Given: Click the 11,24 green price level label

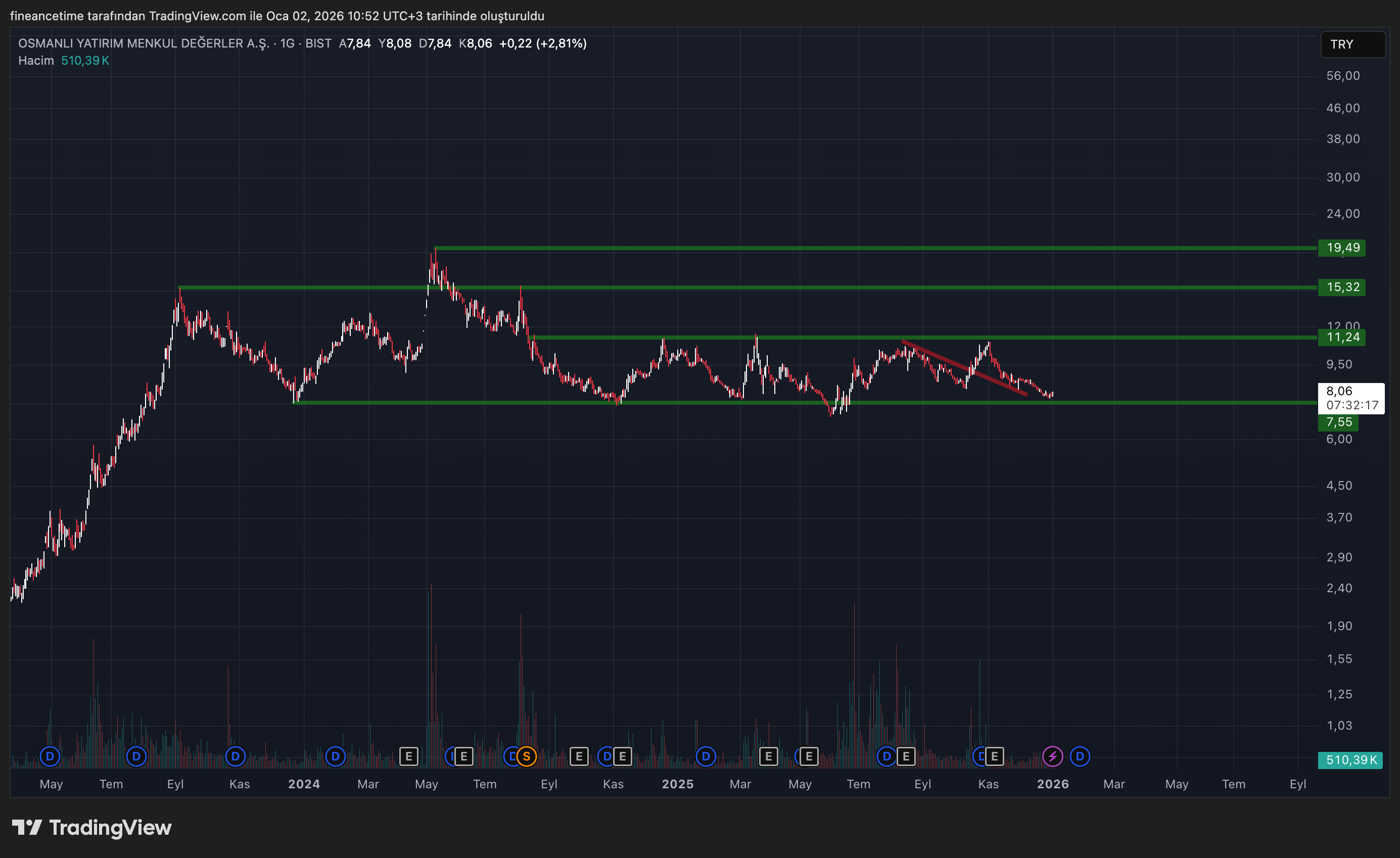Looking at the screenshot, I should point(1342,337).
